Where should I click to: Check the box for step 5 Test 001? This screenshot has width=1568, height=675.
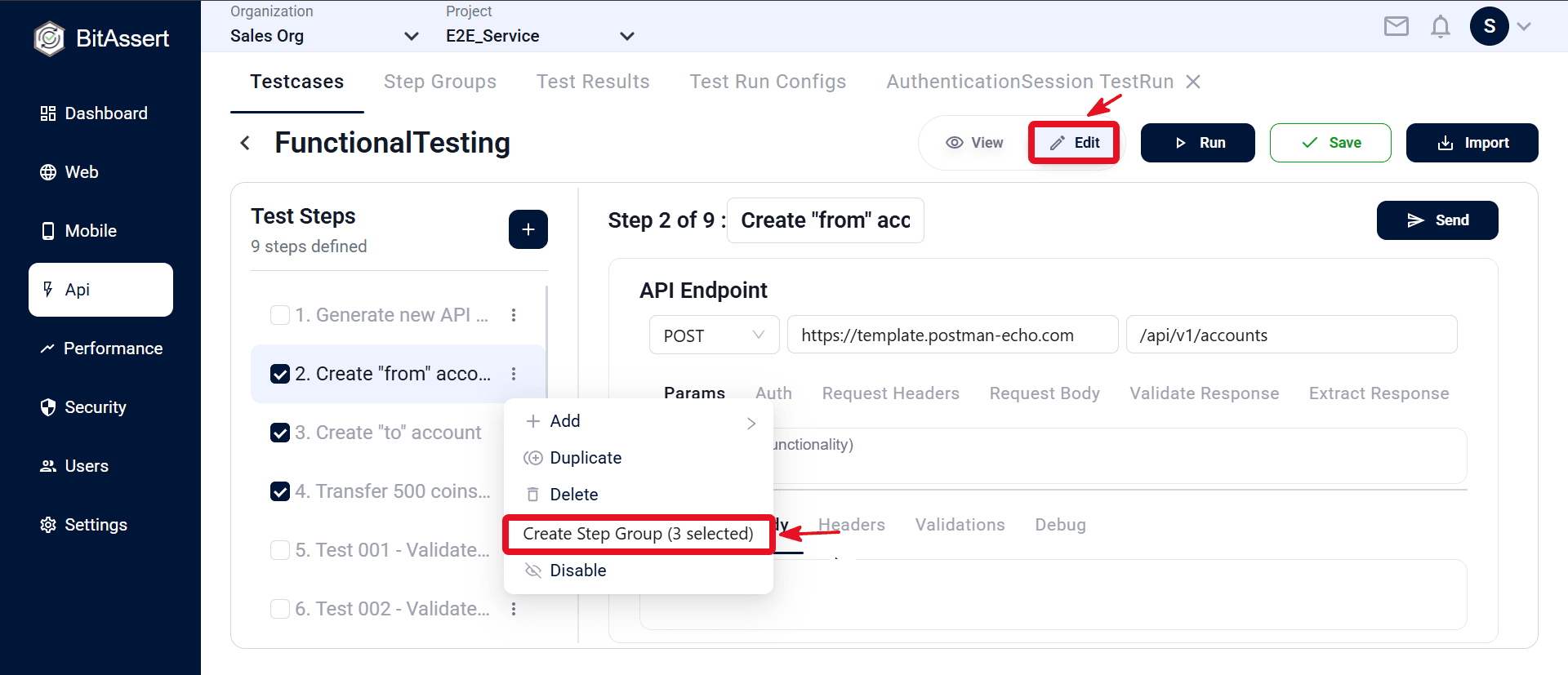coord(280,550)
